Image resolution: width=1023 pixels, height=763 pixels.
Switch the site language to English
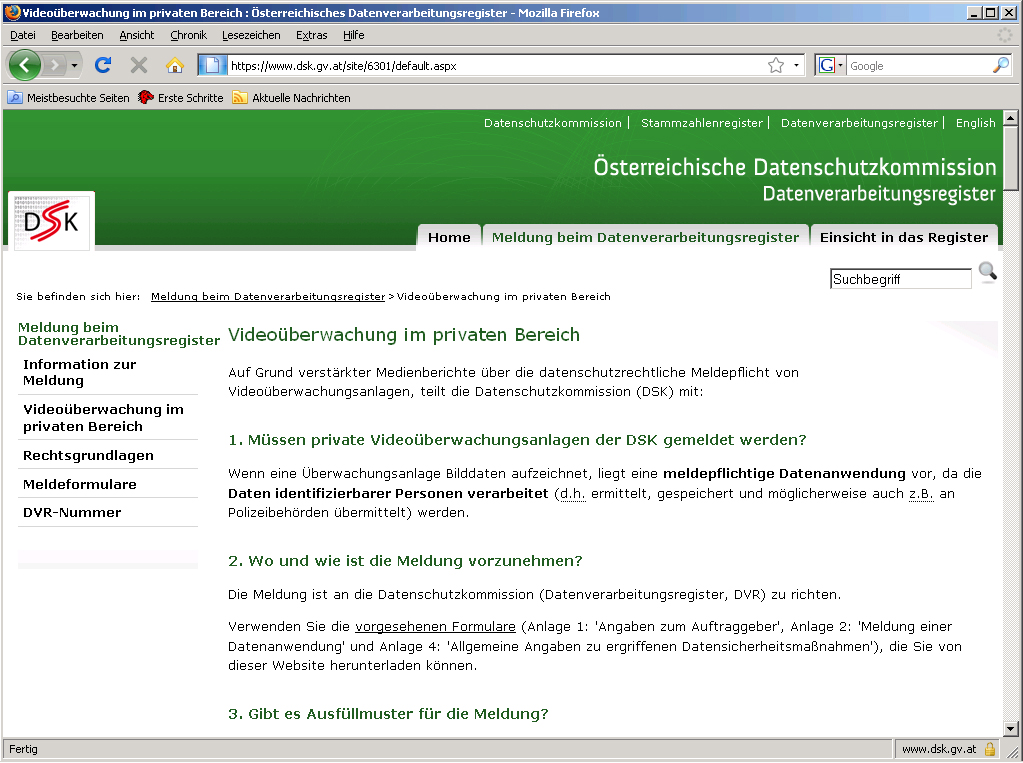click(974, 122)
